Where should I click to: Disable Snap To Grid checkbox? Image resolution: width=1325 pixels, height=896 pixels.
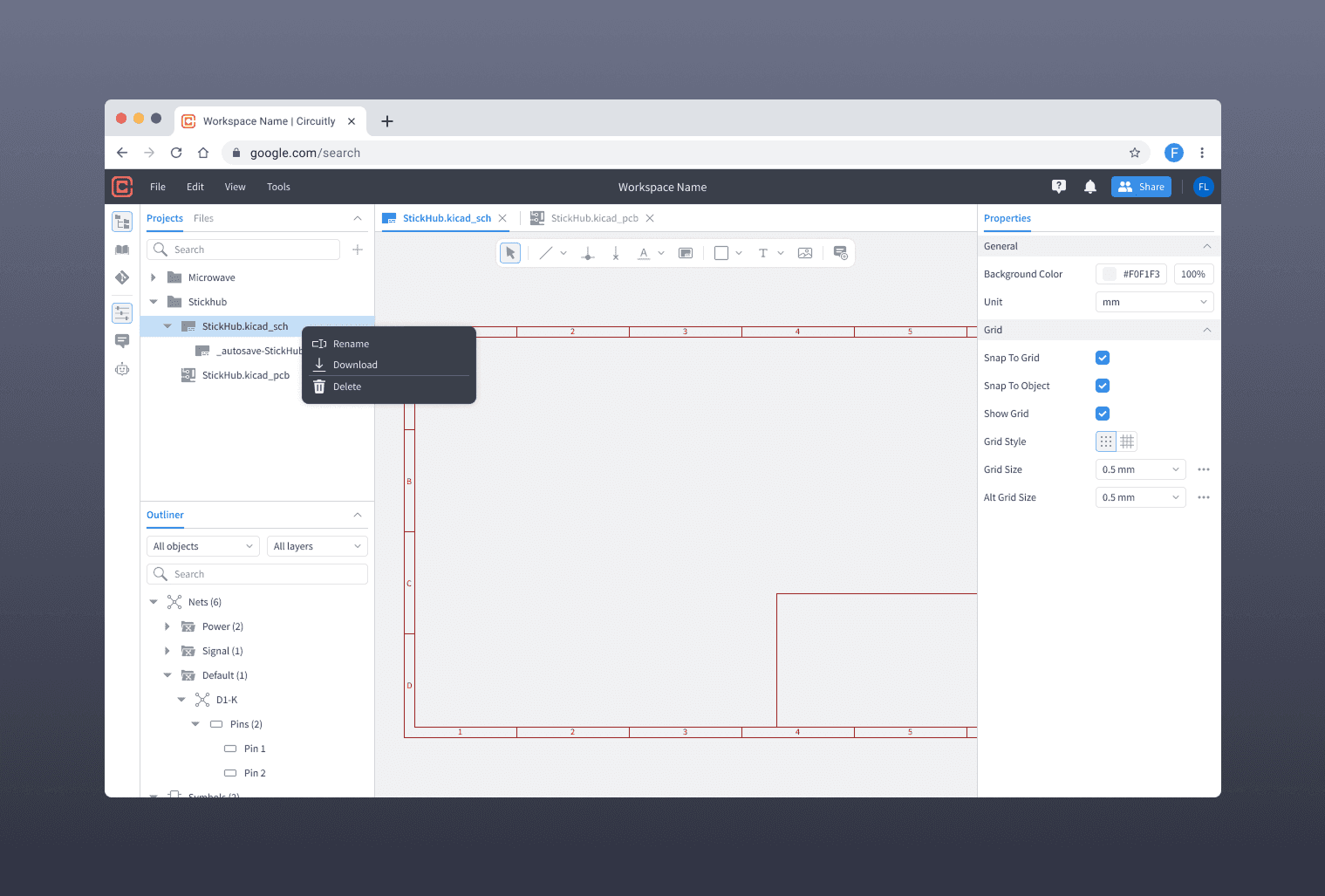tap(1103, 358)
